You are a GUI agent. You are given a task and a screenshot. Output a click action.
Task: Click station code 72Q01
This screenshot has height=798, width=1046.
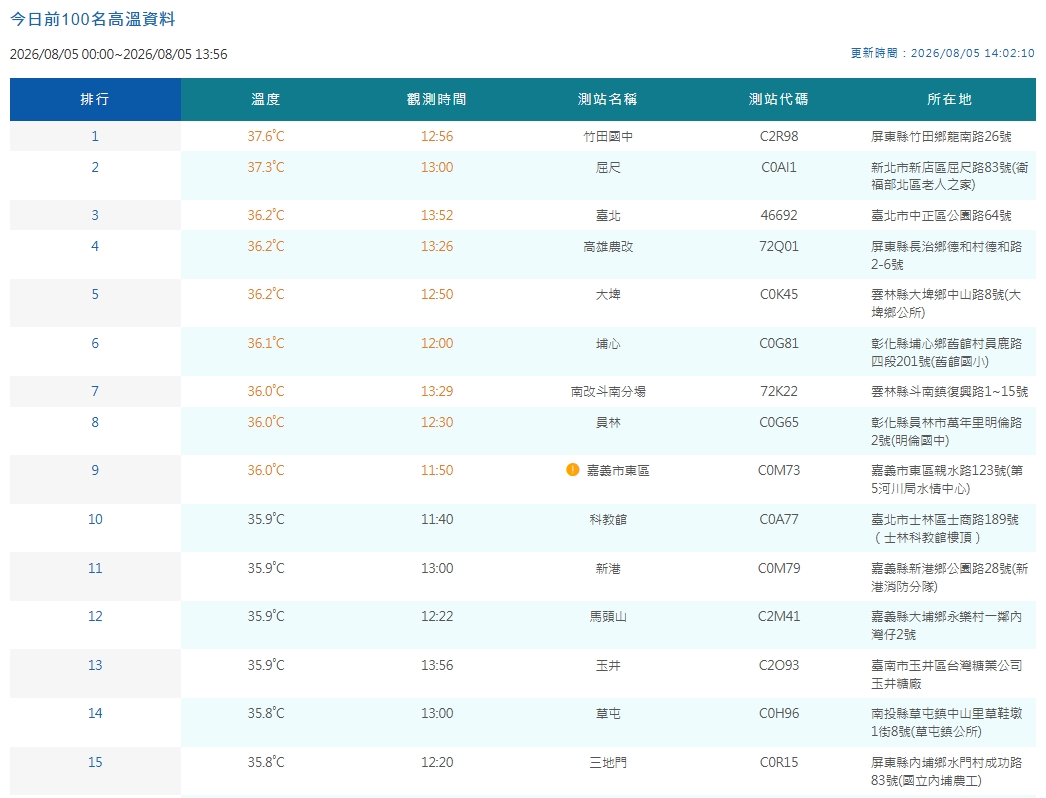coord(778,246)
